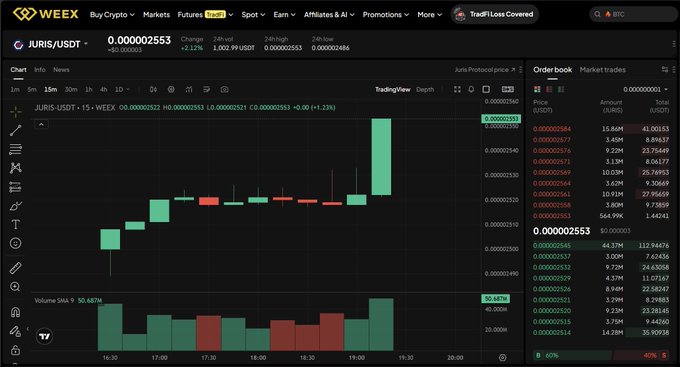
Task: Select the trend line drawing tool
Action: pyautogui.click(x=16, y=130)
